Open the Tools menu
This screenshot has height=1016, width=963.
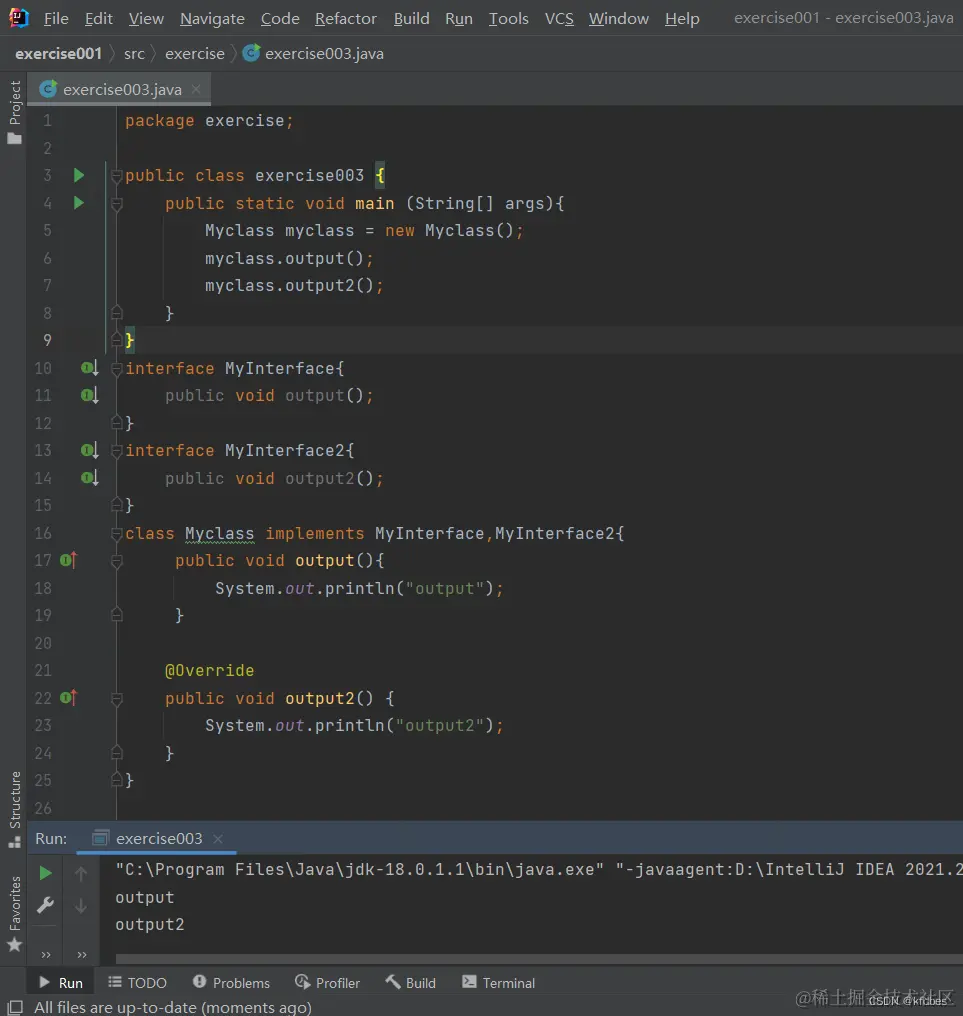point(508,19)
